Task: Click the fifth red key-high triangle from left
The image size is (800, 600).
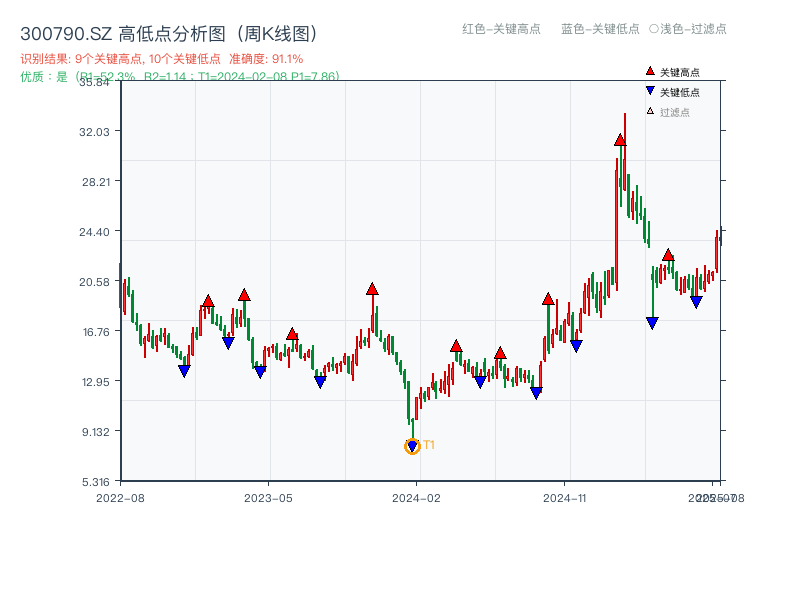Action: click(456, 346)
